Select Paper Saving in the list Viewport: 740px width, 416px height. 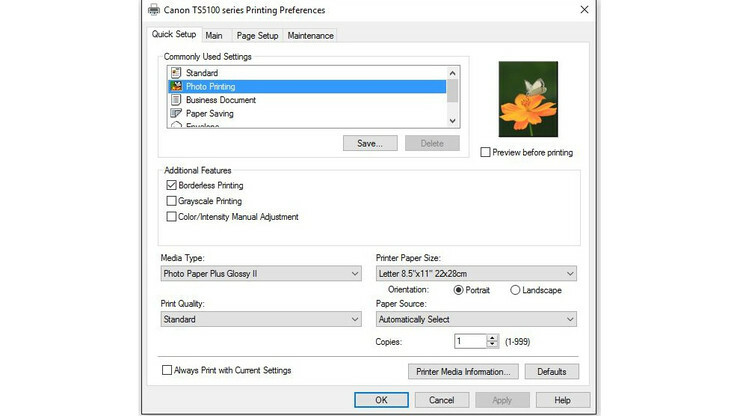pyautogui.click(x=307, y=113)
